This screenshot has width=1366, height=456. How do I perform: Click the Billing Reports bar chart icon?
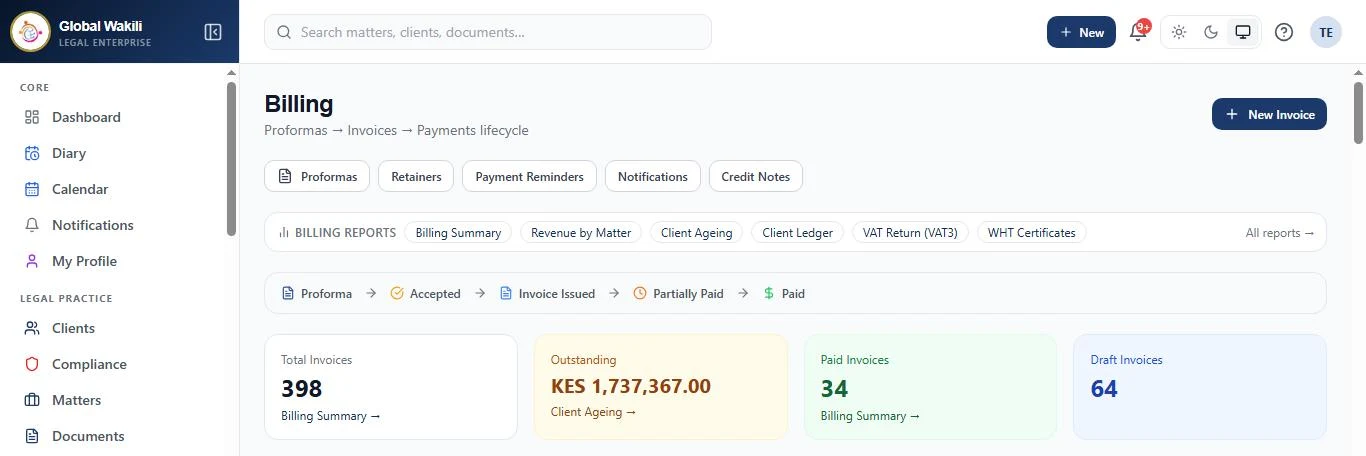tap(284, 233)
